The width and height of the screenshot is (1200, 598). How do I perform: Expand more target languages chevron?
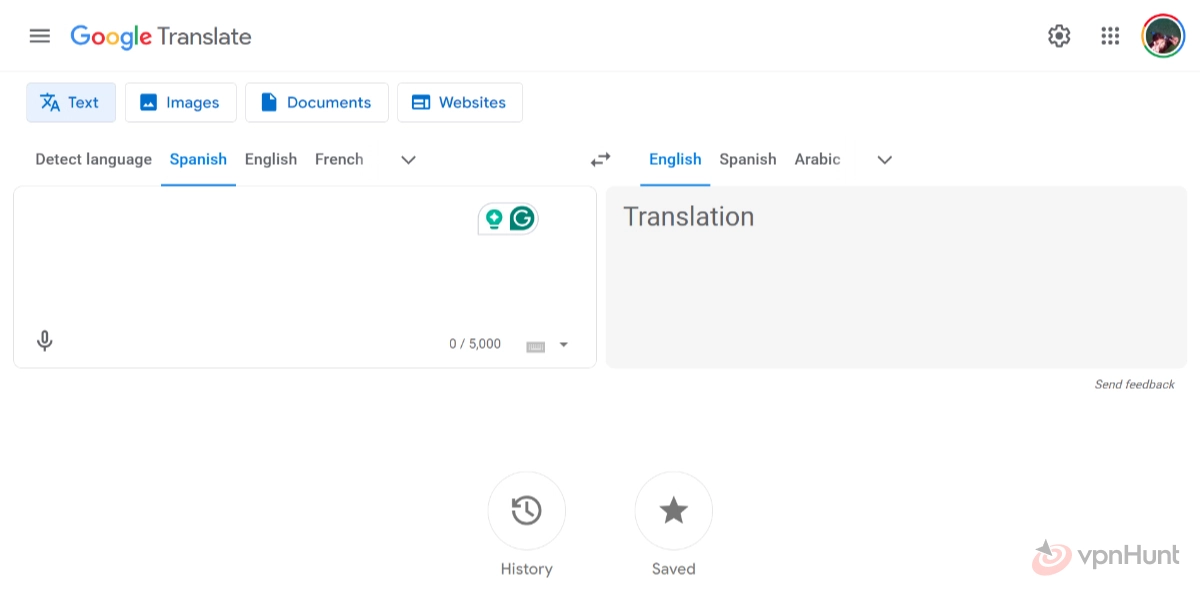tap(884, 159)
